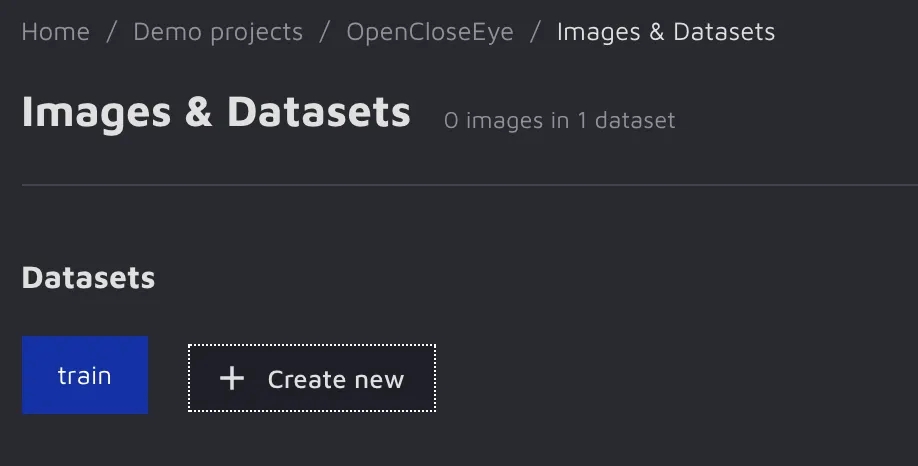
Task: Click the plus icon in Create new
Action: click(232, 378)
